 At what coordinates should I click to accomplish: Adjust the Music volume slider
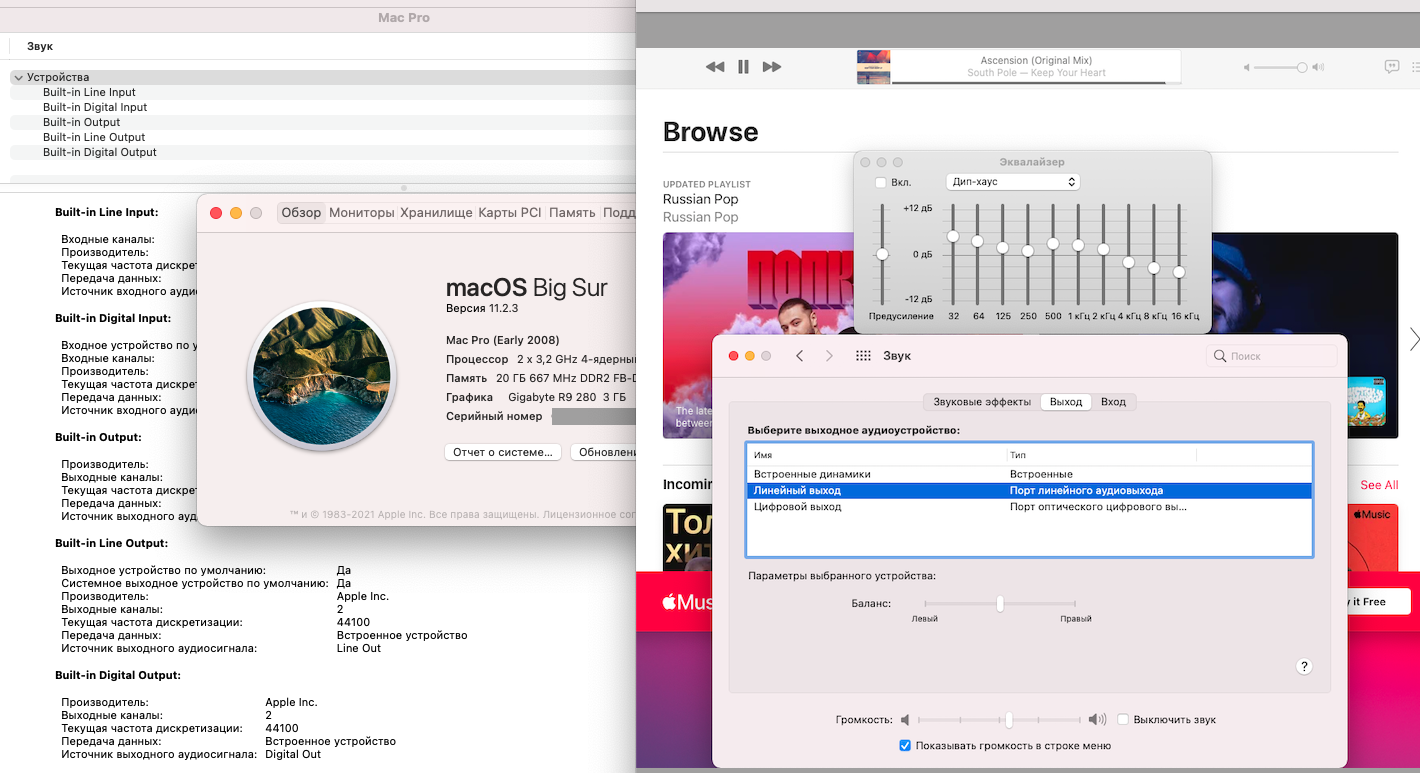coord(1280,67)
